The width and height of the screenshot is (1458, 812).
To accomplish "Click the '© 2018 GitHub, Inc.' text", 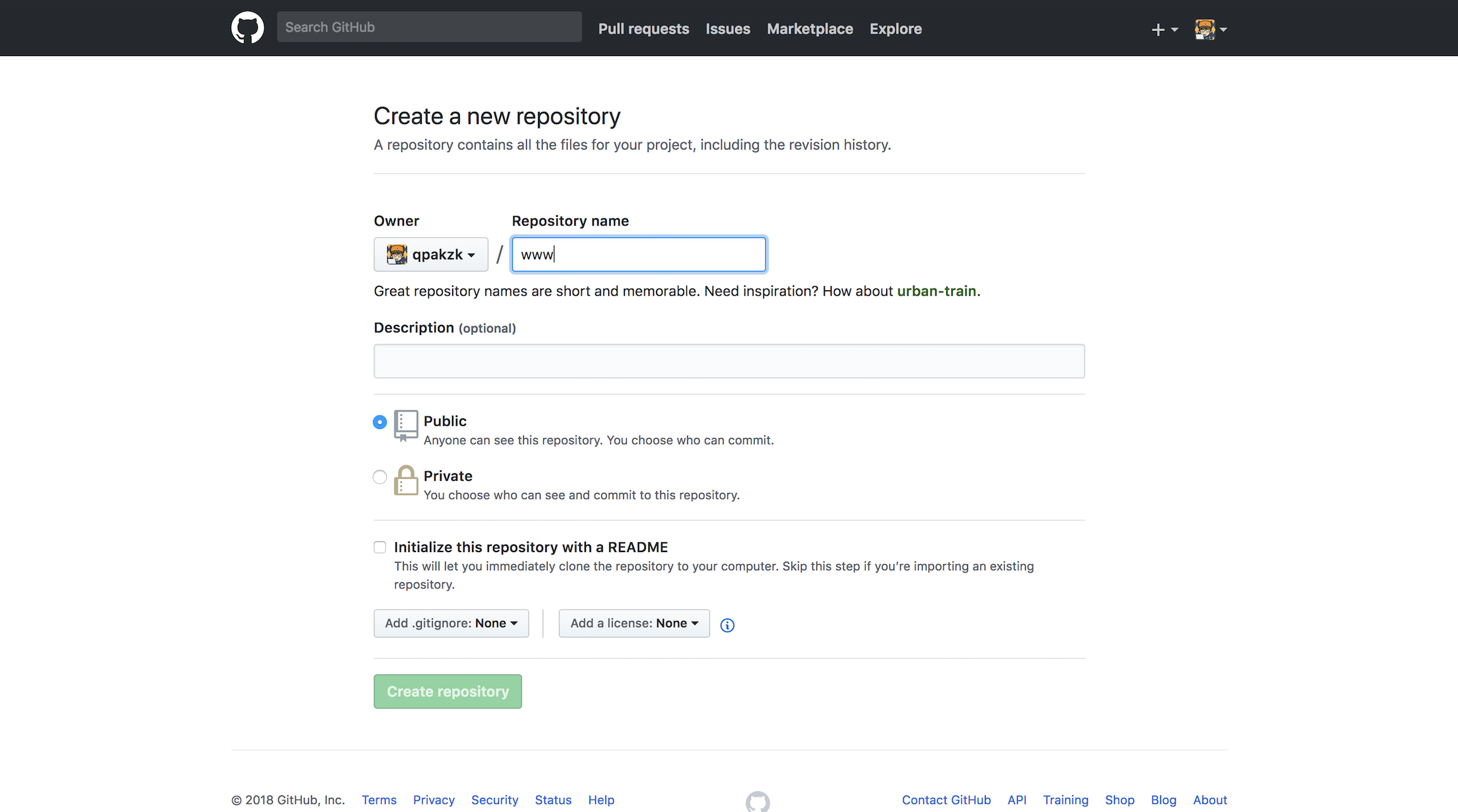I will (288, 800).
